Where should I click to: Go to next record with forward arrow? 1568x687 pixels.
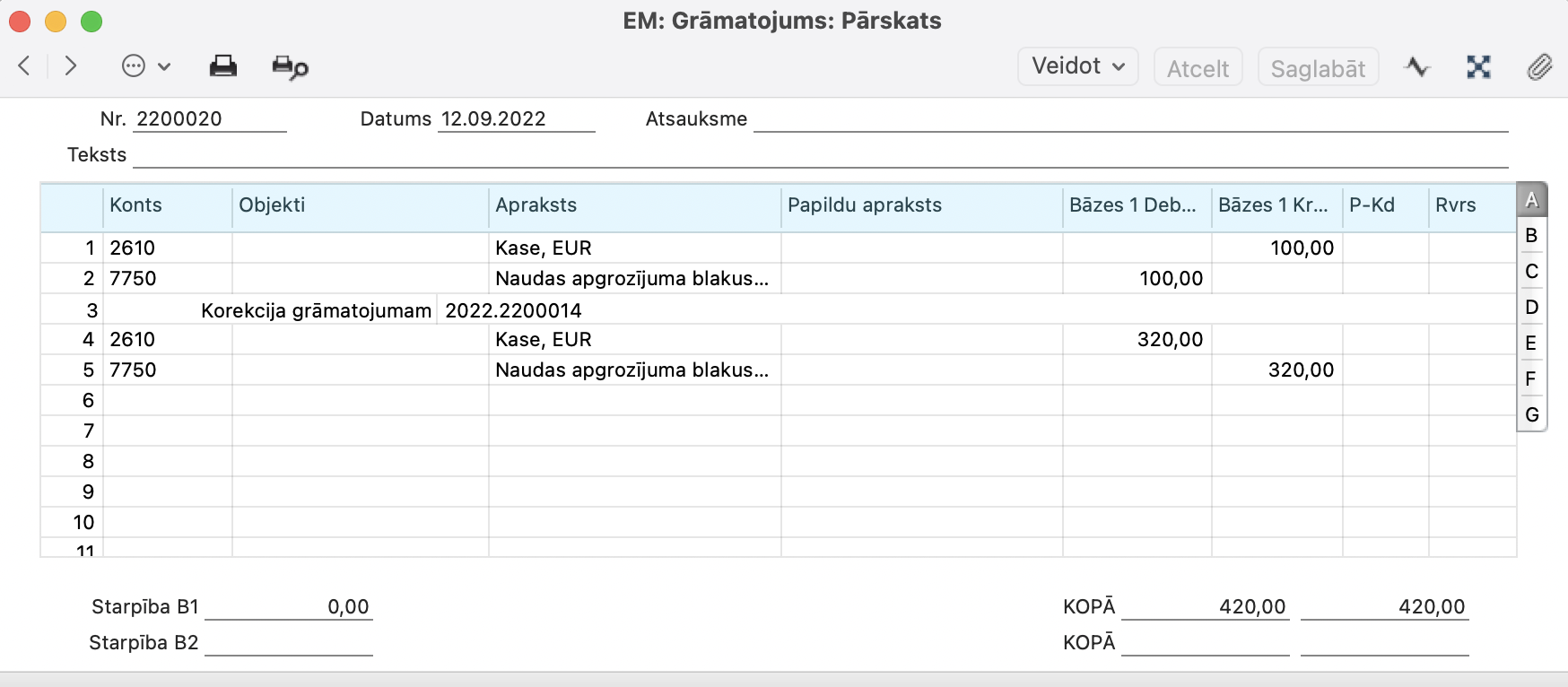[x=71, y=66]
